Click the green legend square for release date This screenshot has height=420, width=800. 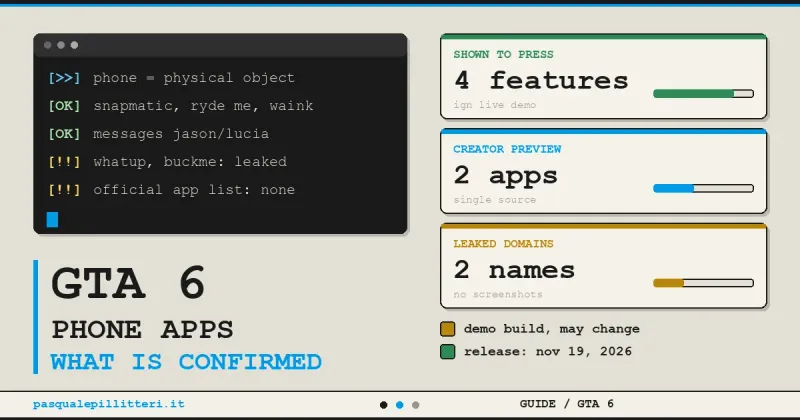(447, 352)
